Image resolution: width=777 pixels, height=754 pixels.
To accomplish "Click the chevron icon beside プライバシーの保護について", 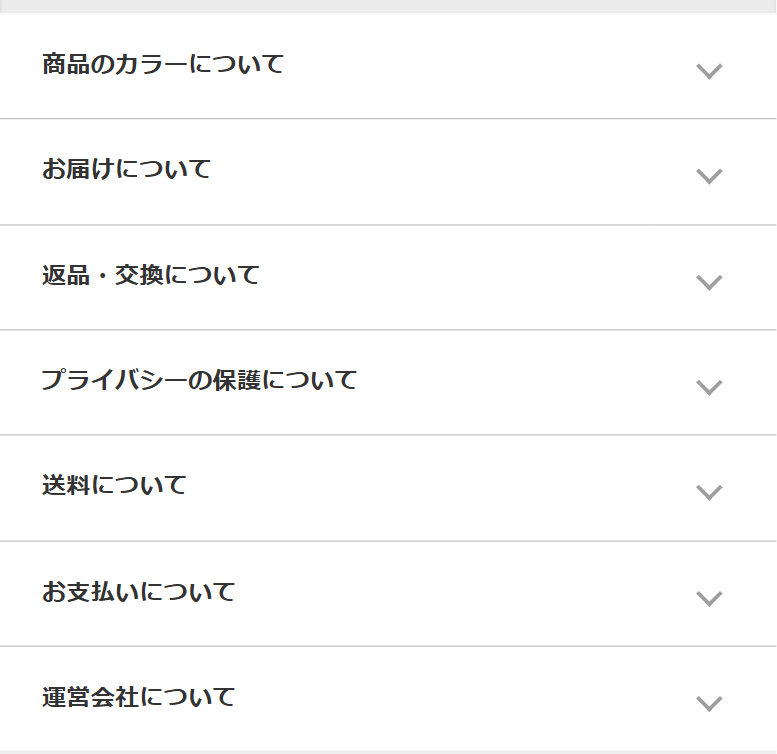I will pos(709,387).
